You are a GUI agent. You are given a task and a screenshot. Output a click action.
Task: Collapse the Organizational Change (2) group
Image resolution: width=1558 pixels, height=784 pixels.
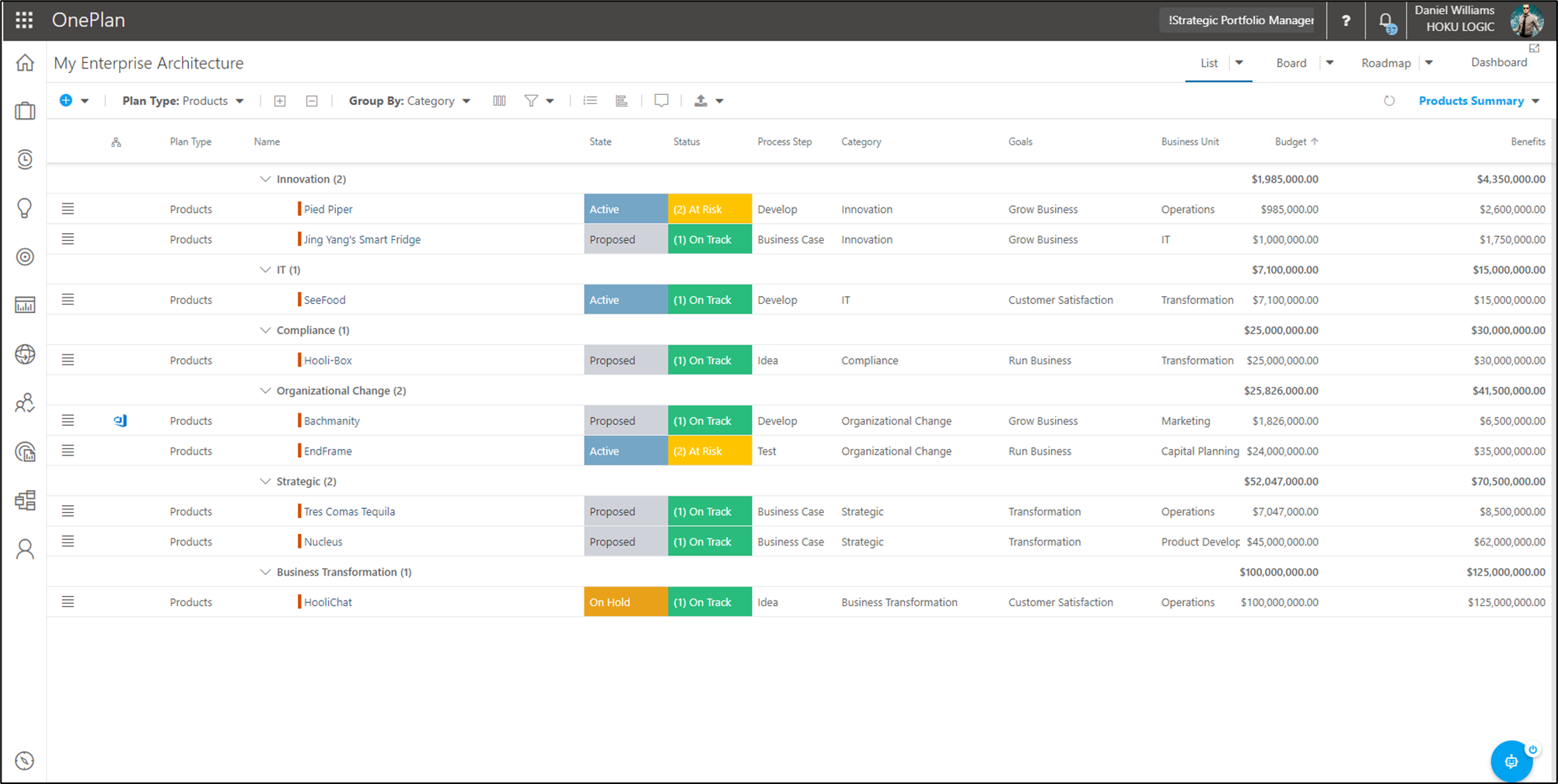pyautogui.click(x=265, y=391)
